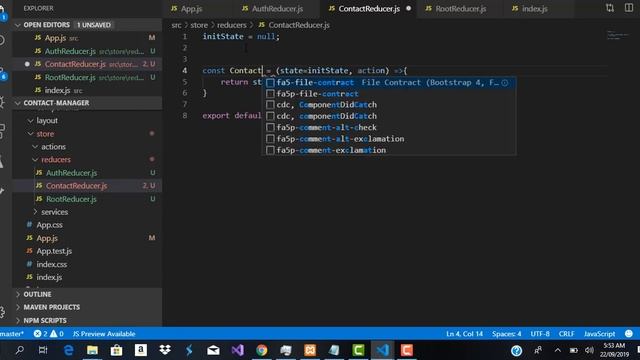The width and height of the screenshot is (640, 360).
Task: Click the errors count icon in status bar
Action: click(38, 333)
